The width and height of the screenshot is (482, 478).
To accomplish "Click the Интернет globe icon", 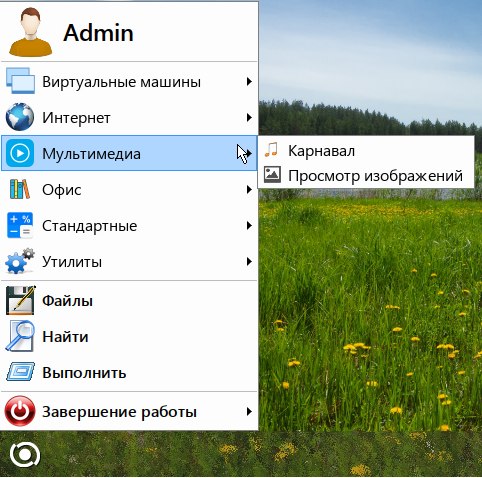I will [20, 117].
